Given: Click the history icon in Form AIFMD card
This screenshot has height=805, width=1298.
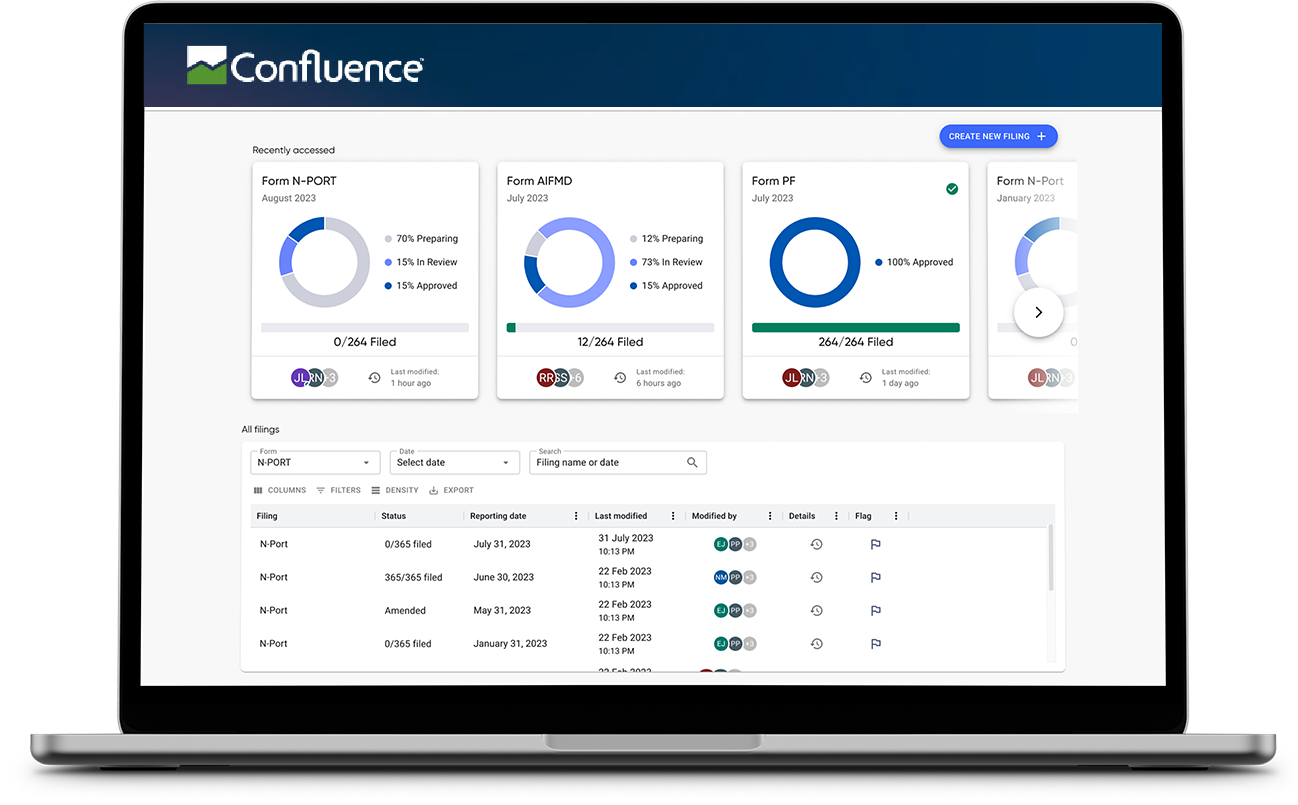Looking at the screenshot, I should [619, 378].
